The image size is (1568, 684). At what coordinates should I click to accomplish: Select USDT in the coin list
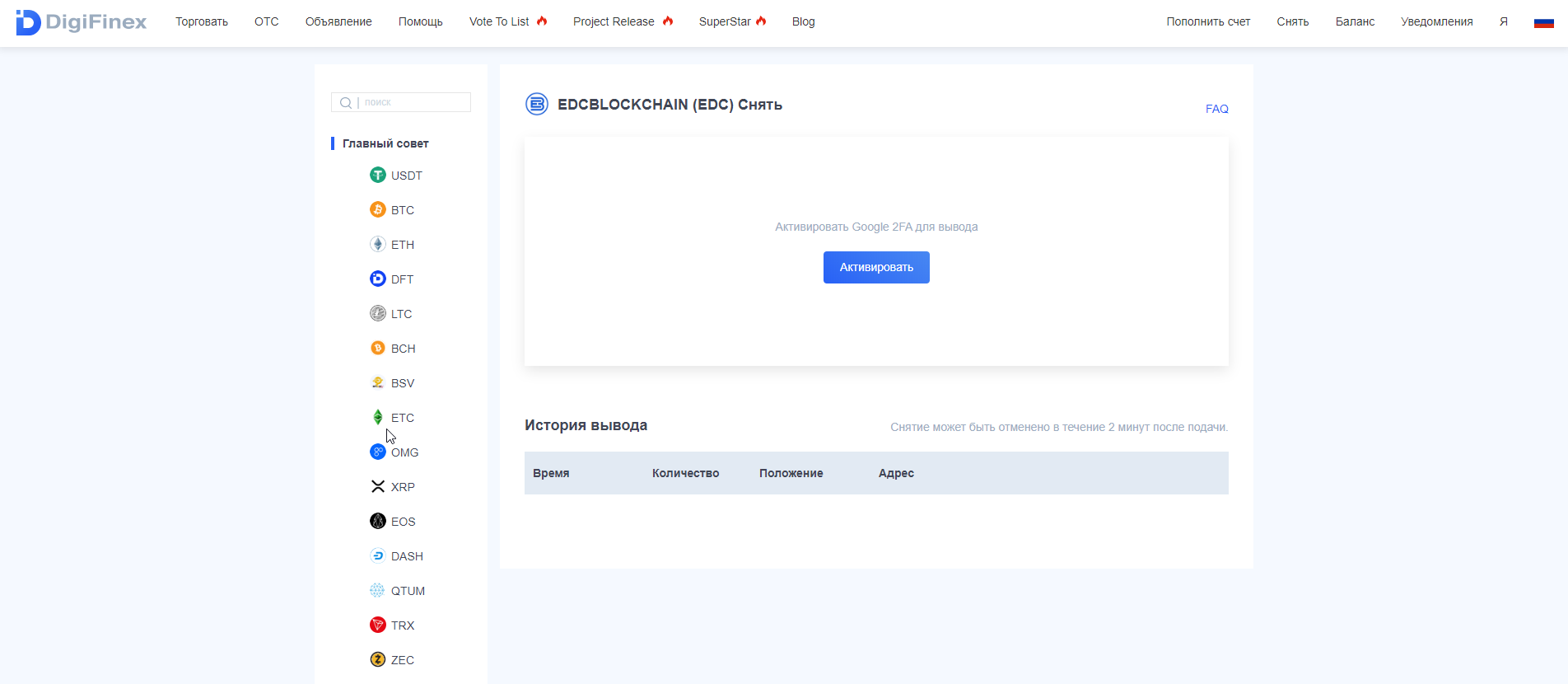click(407, 176)
